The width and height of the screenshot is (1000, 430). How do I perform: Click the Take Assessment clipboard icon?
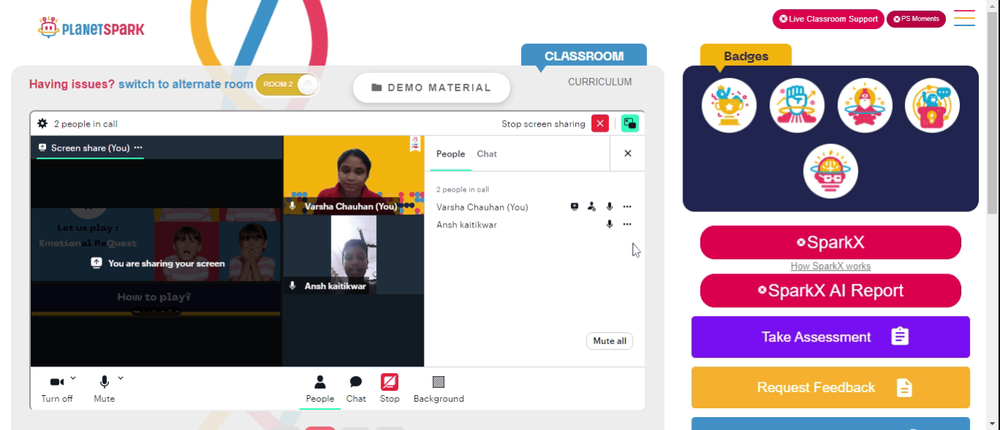[x=900, y=337]
